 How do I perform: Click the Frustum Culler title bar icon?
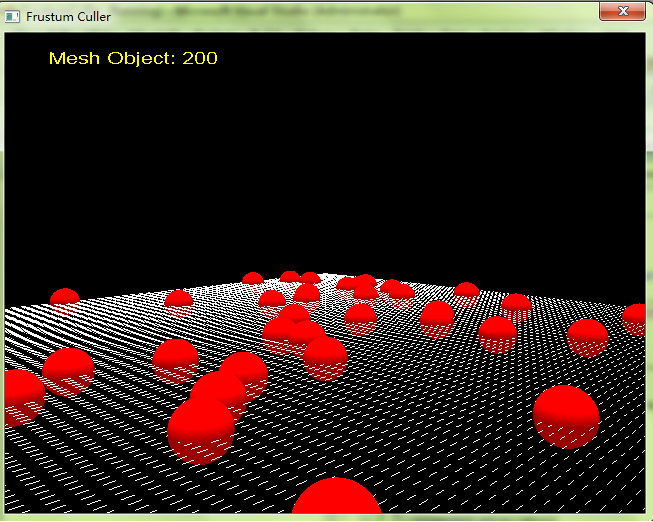coord(12,17)
